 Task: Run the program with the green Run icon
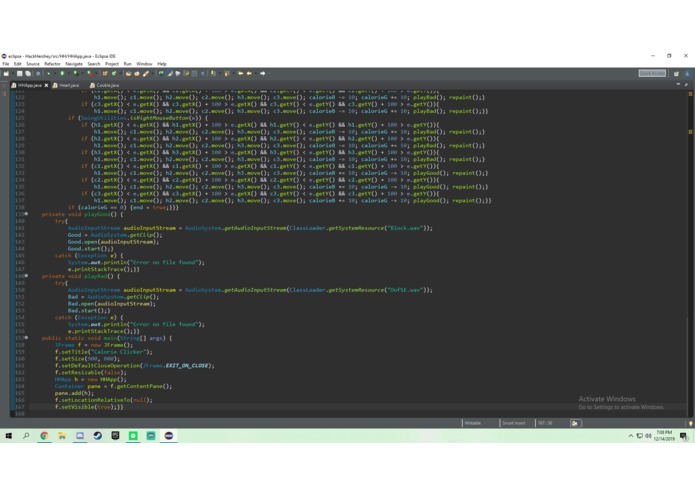pyautogui.click(x=62, y=73)
